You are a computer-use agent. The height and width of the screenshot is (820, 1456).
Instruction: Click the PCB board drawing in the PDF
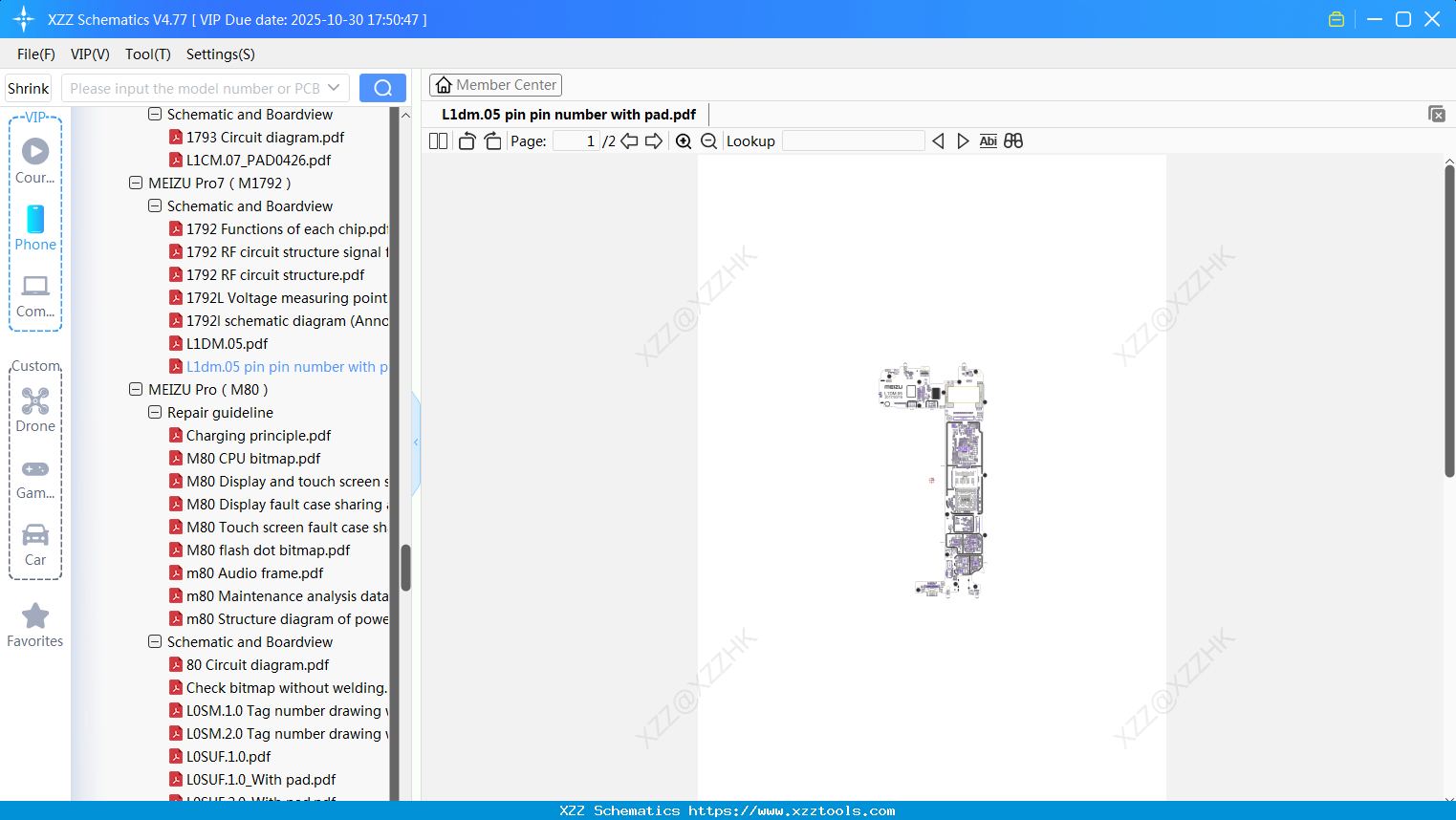pyautogui.click(x=932, y=480)
